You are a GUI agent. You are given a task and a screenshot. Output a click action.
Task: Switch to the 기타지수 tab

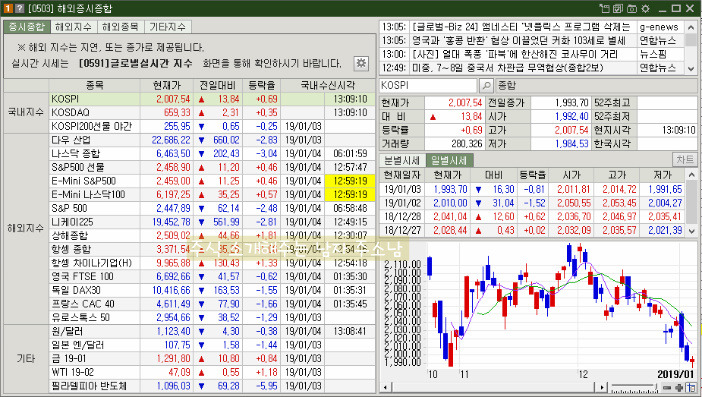click(x=167, y=27)
